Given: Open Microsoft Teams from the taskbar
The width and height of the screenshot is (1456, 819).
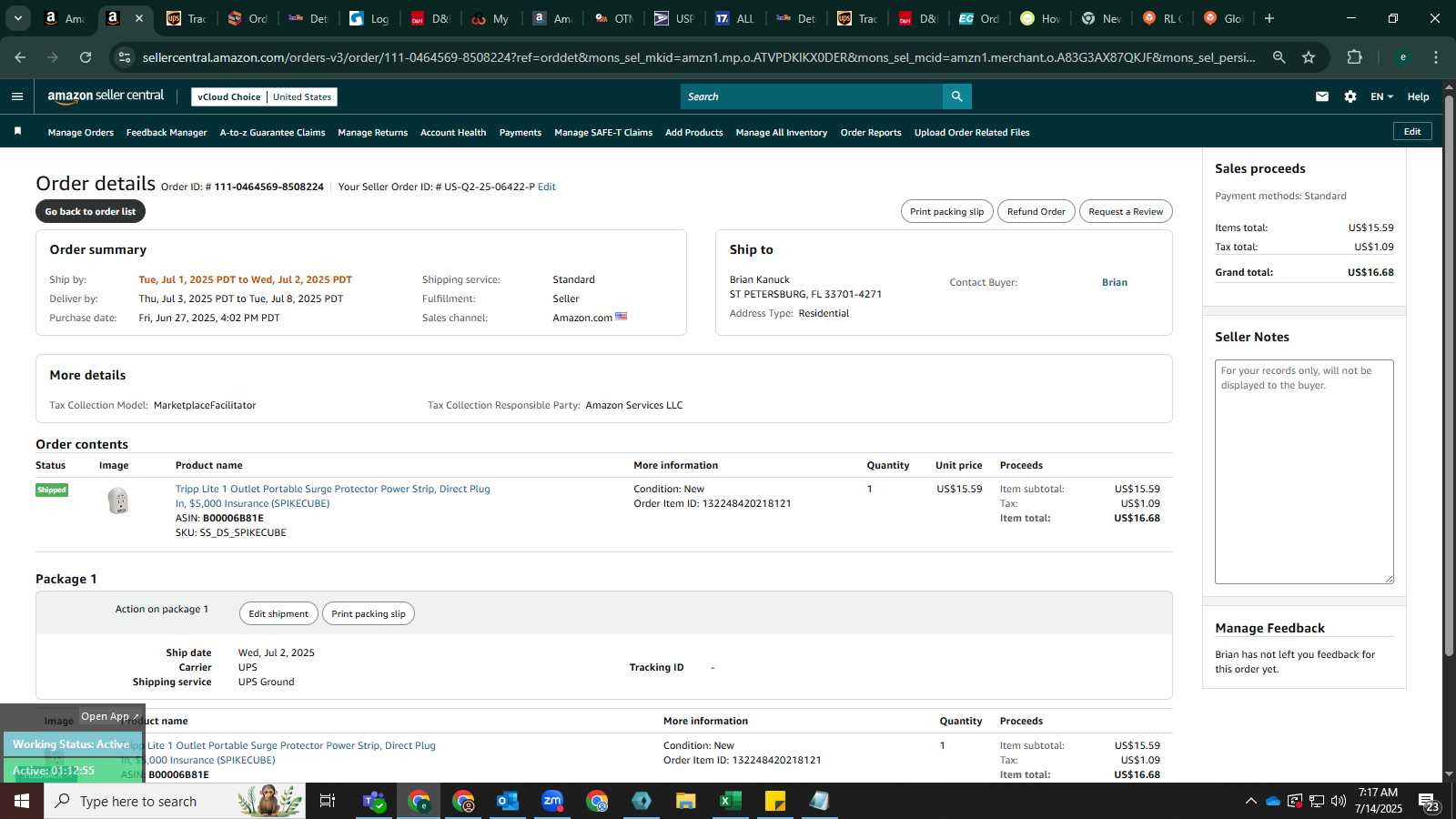Looking at the screenshot, I should (x=374, y=801).
